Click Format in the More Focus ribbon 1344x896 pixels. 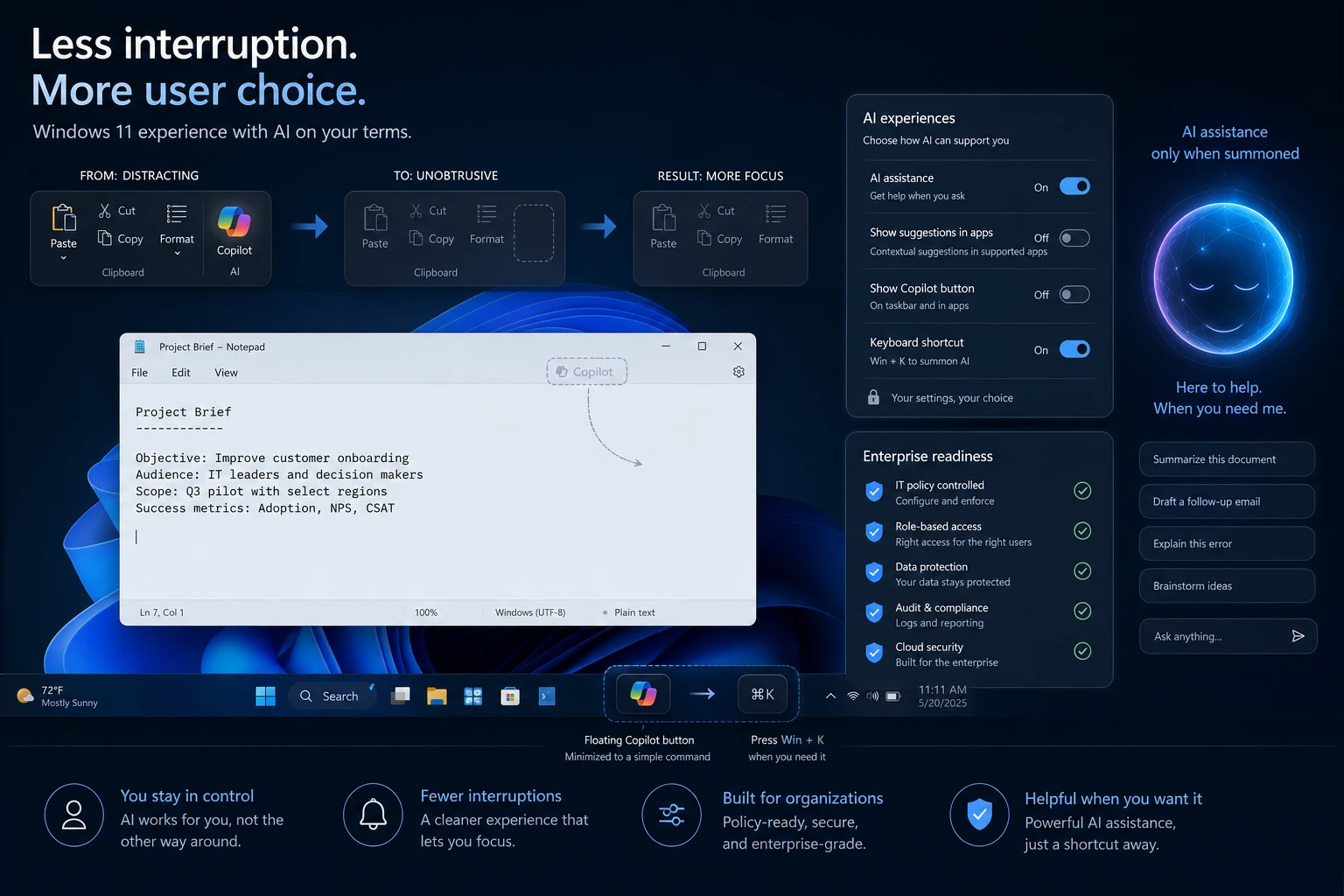776,225
